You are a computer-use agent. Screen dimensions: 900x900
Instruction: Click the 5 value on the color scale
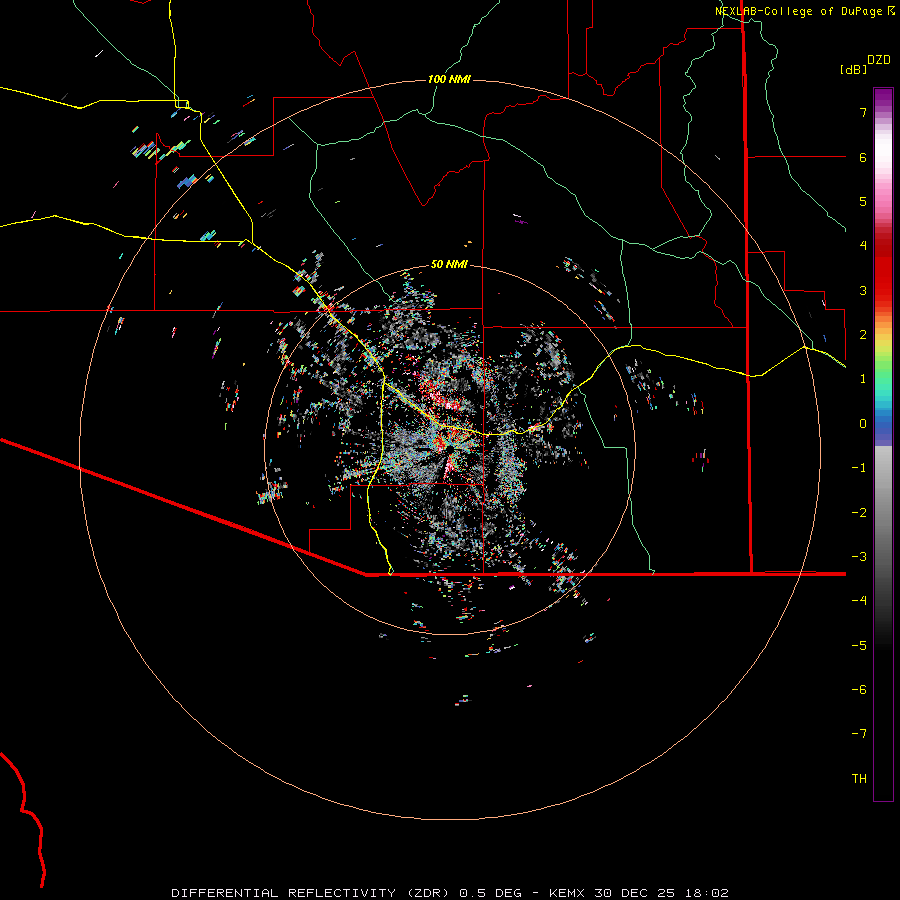point(863,201)
